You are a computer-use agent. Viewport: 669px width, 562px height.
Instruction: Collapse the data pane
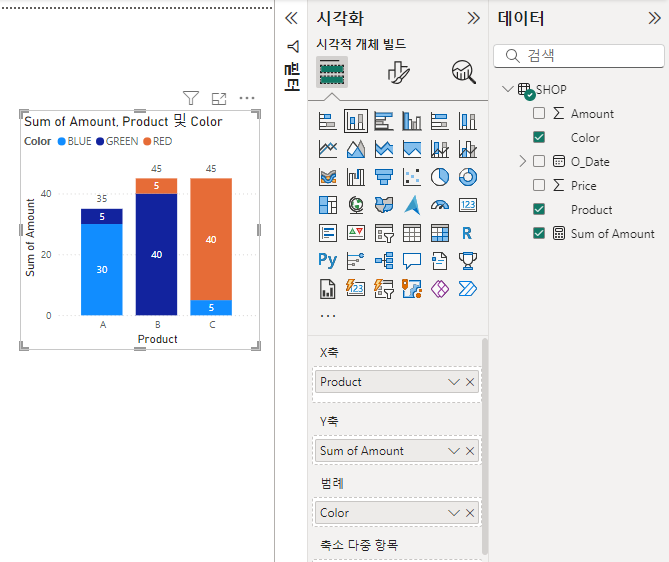pos(654,18)
